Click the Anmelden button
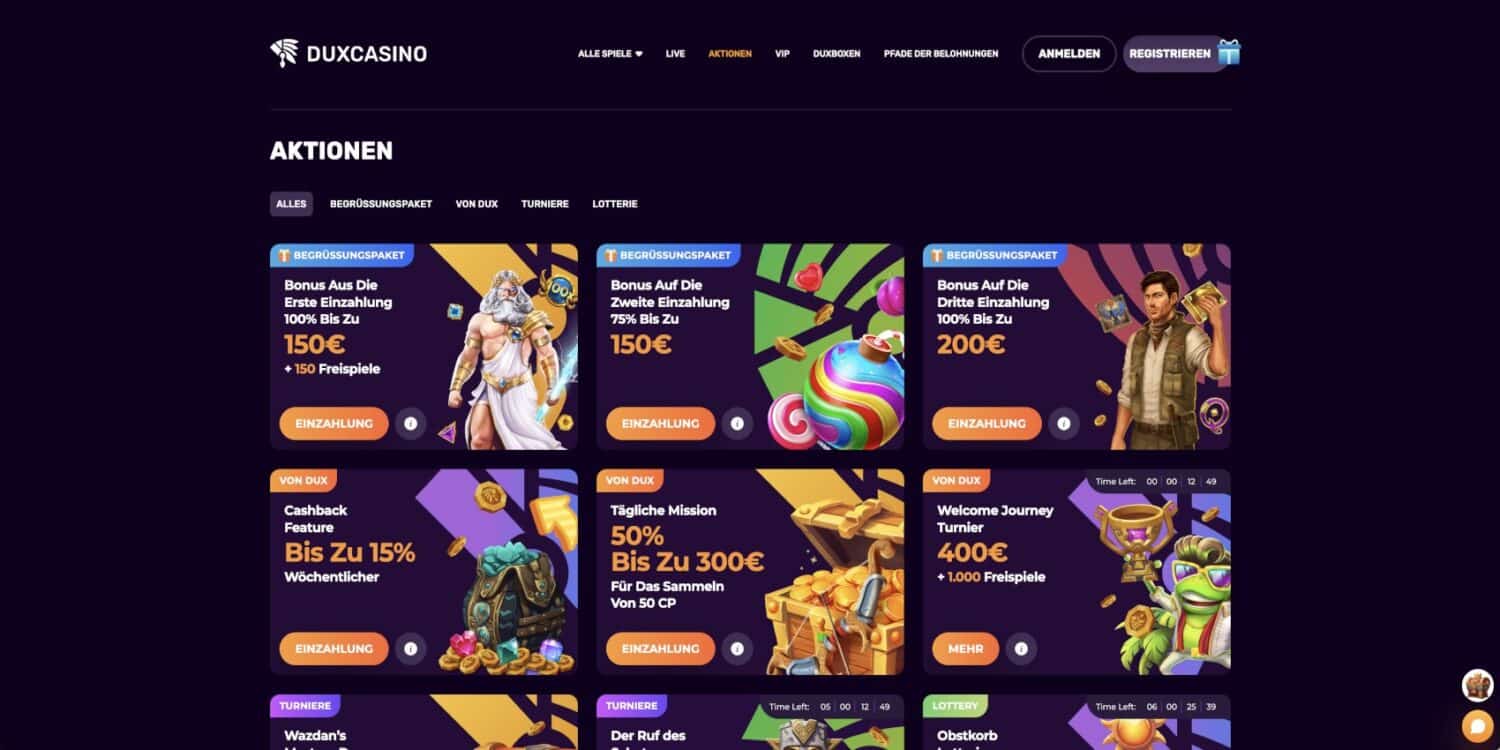Screen dimensions: 1500x750 [1069, 54]
